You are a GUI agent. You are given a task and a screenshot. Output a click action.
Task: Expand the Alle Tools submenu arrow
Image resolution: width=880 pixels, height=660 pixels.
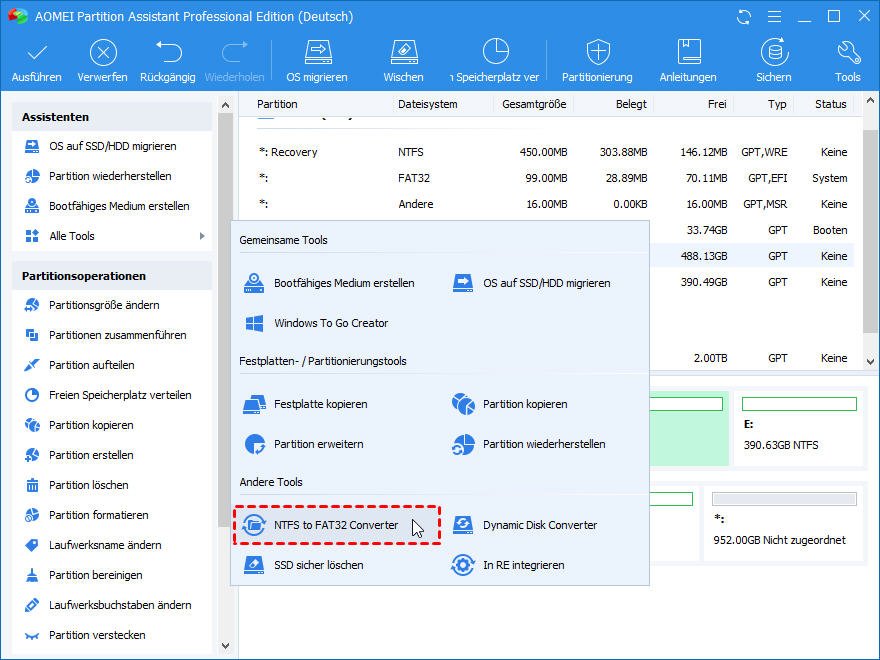[202, 236]
